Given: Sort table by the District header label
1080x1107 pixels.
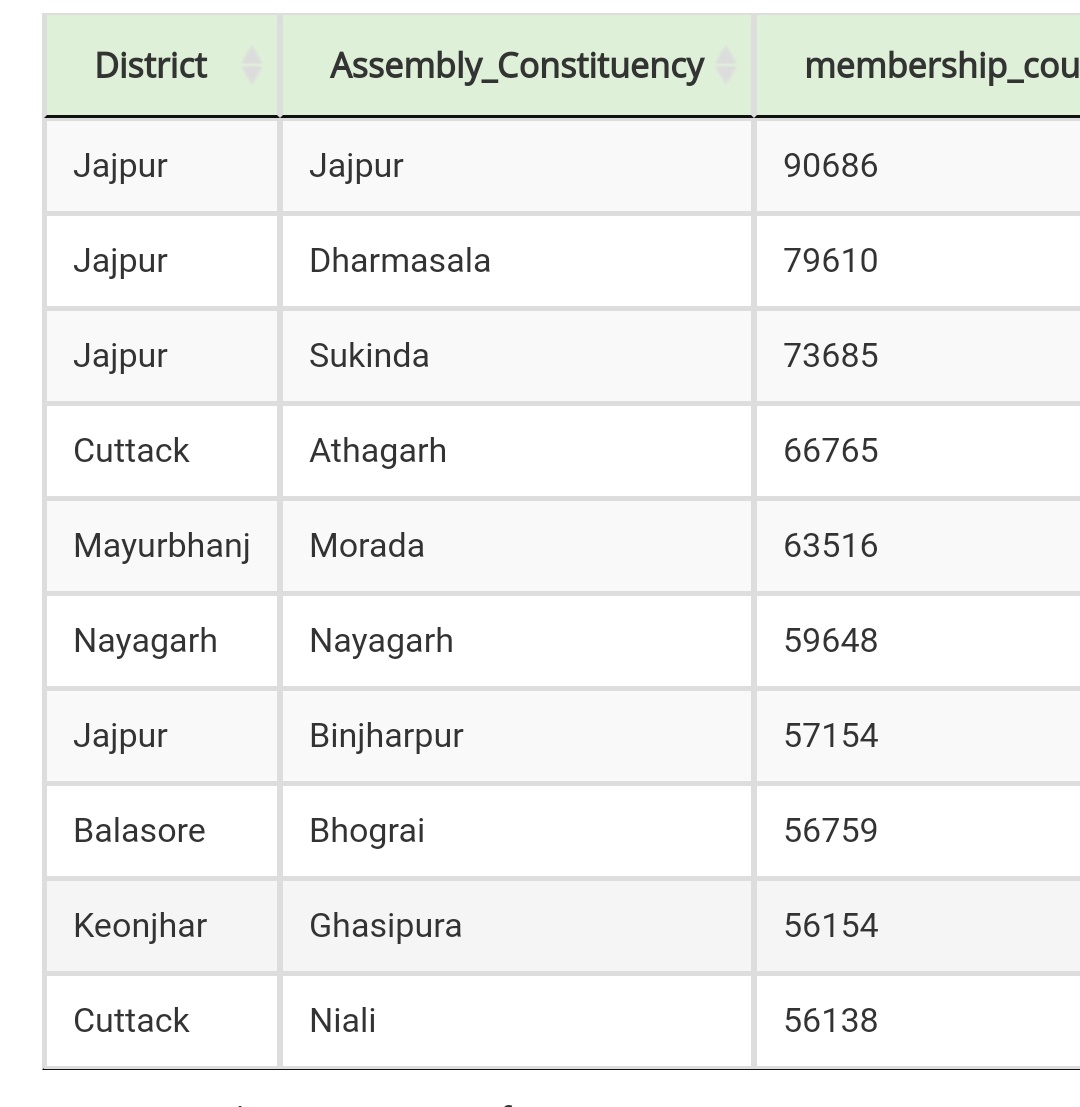Looking at the screenshot, I should coord(151,66).
